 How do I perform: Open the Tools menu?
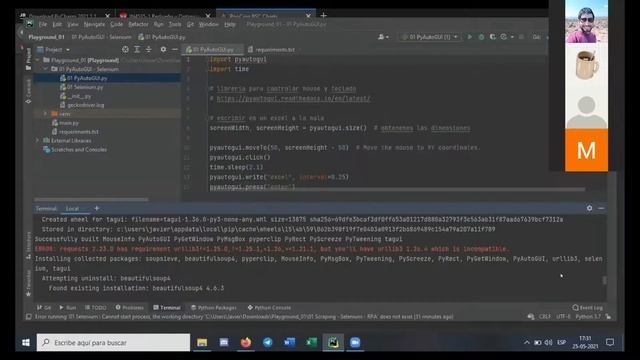tap(175, 24)
